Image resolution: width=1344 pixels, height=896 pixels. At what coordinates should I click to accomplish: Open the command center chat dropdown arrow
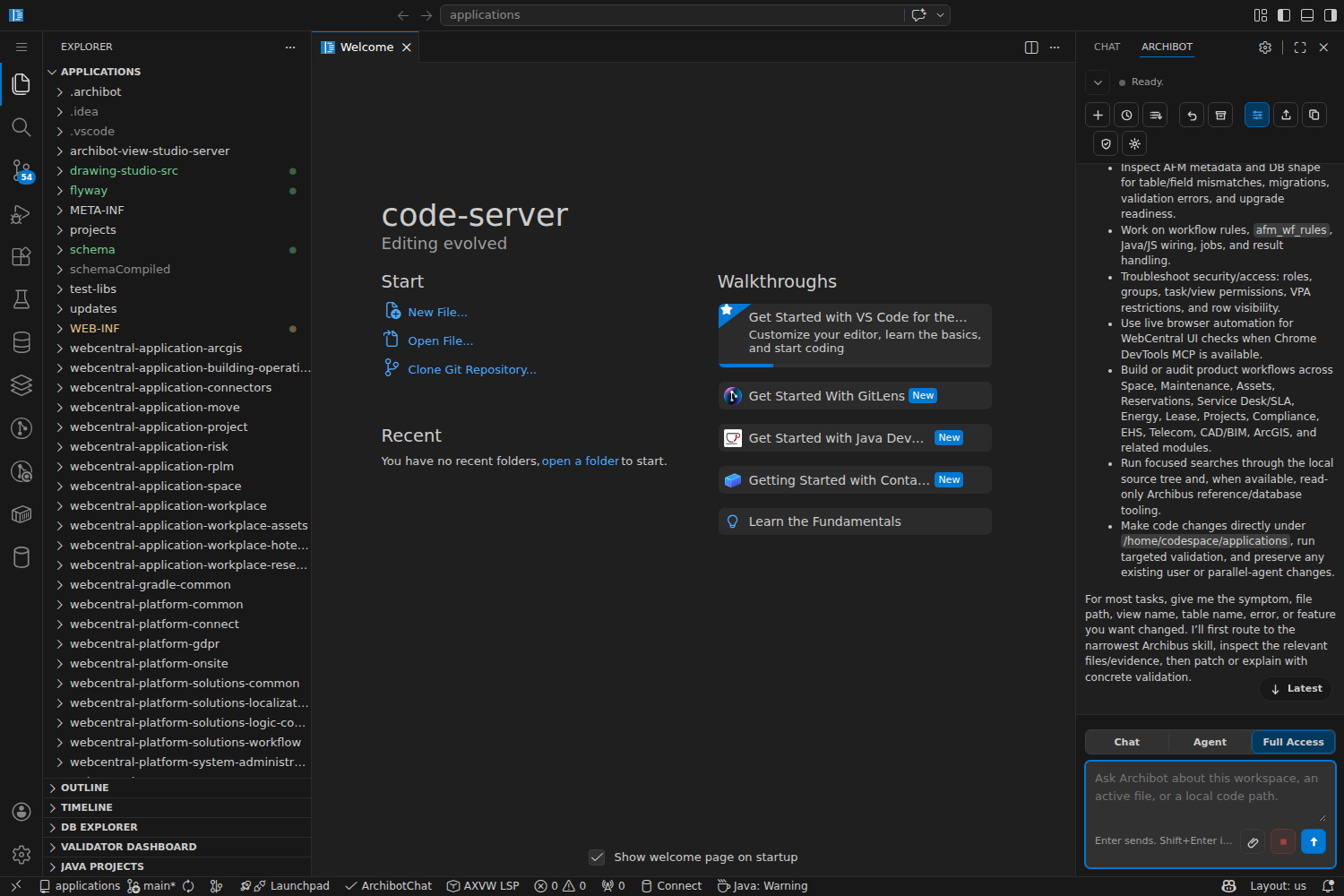[x=940, y=15]
